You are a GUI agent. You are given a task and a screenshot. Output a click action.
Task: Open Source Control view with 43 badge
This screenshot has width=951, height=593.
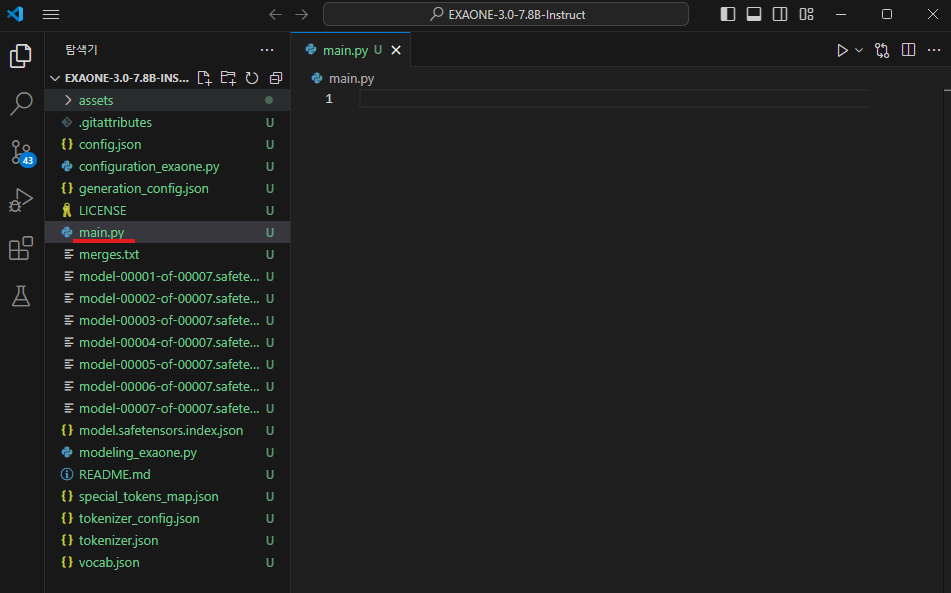22,152
